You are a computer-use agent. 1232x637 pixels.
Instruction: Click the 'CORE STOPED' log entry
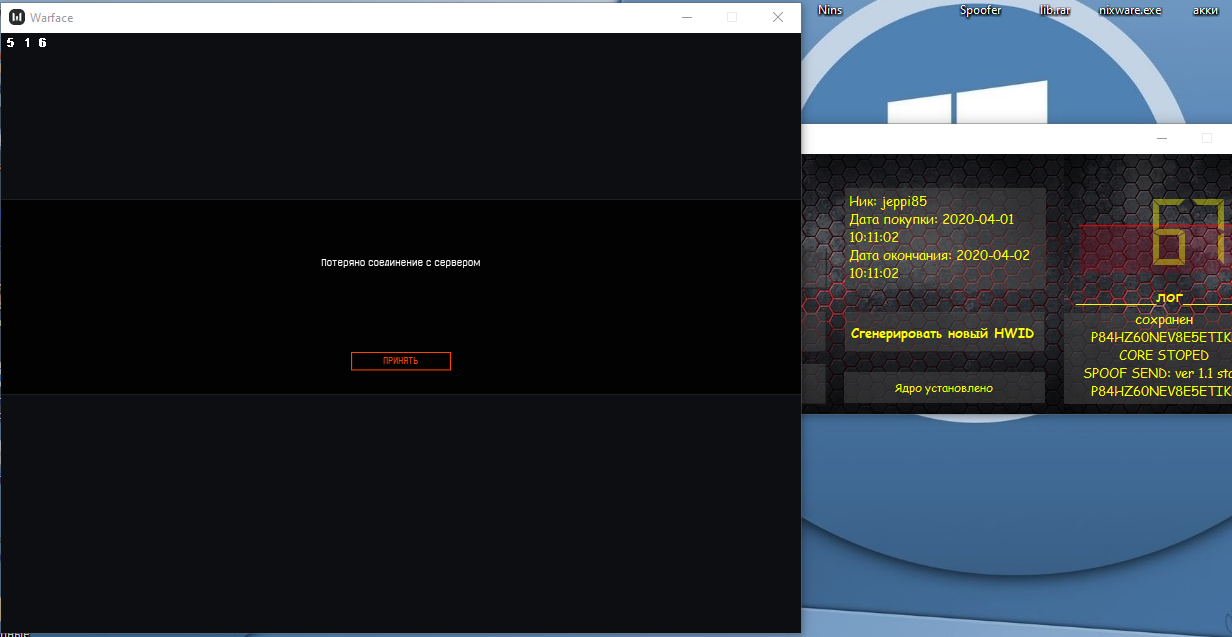[x=1163, y=355]
